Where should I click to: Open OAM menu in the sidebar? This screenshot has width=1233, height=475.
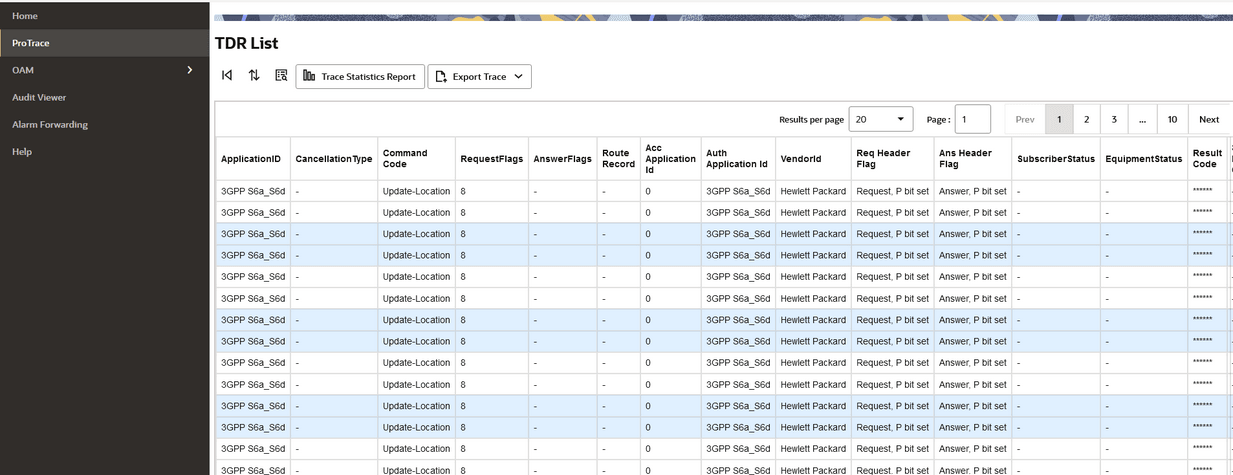pos(105,70)
